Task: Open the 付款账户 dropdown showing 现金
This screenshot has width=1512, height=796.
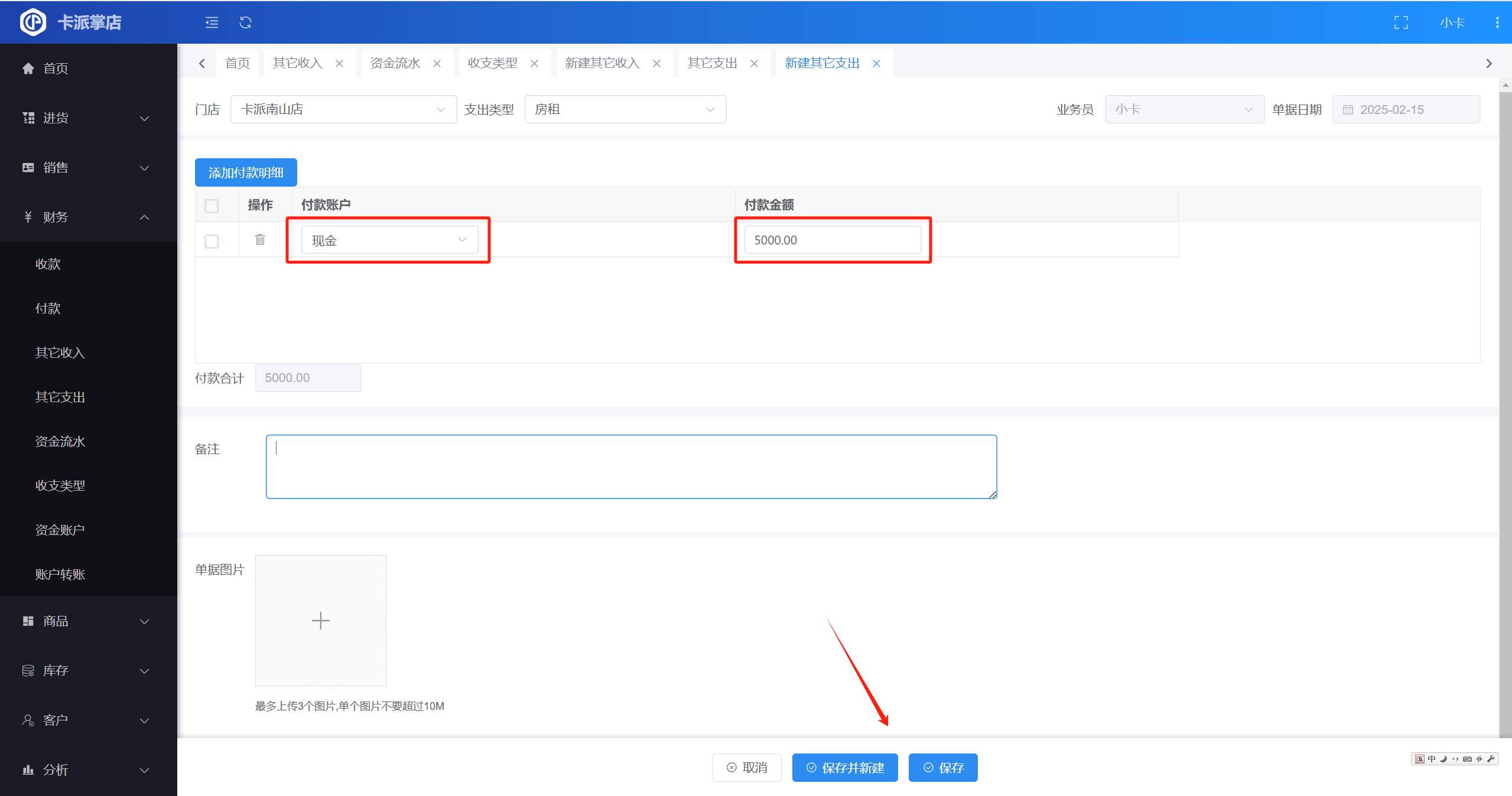Action: [389, 240]
